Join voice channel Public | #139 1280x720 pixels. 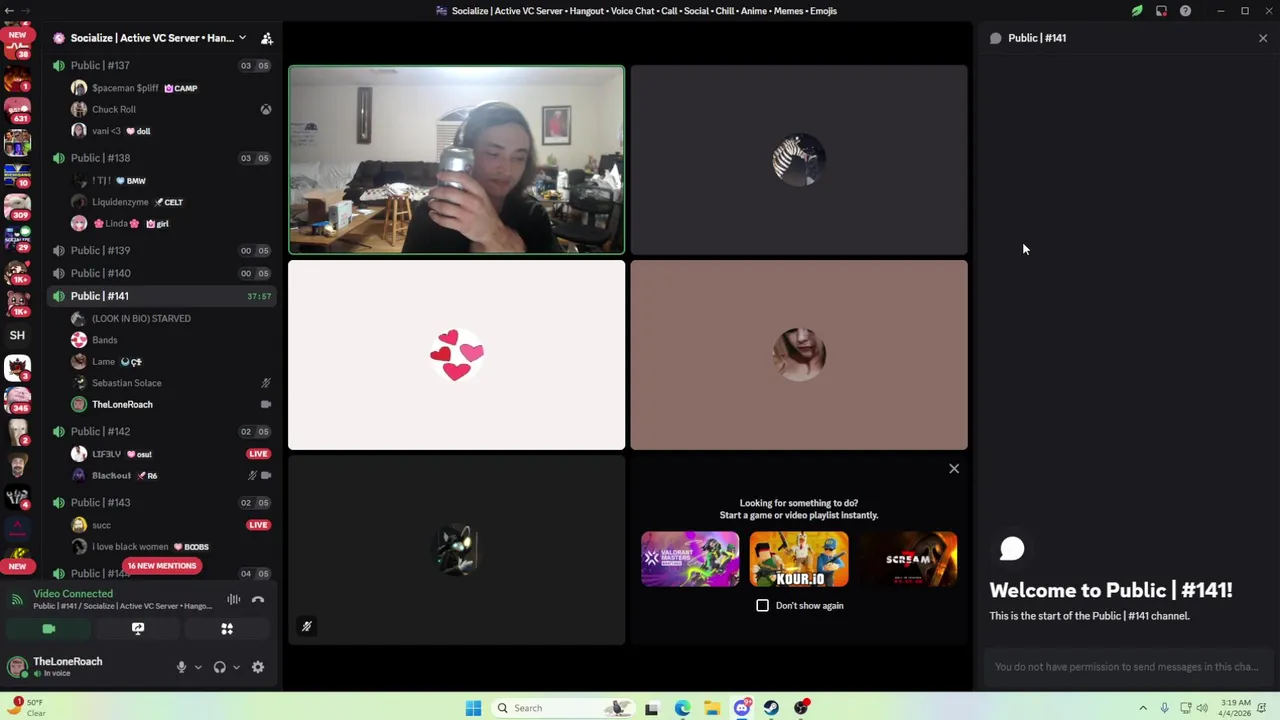tap(160, 250)
